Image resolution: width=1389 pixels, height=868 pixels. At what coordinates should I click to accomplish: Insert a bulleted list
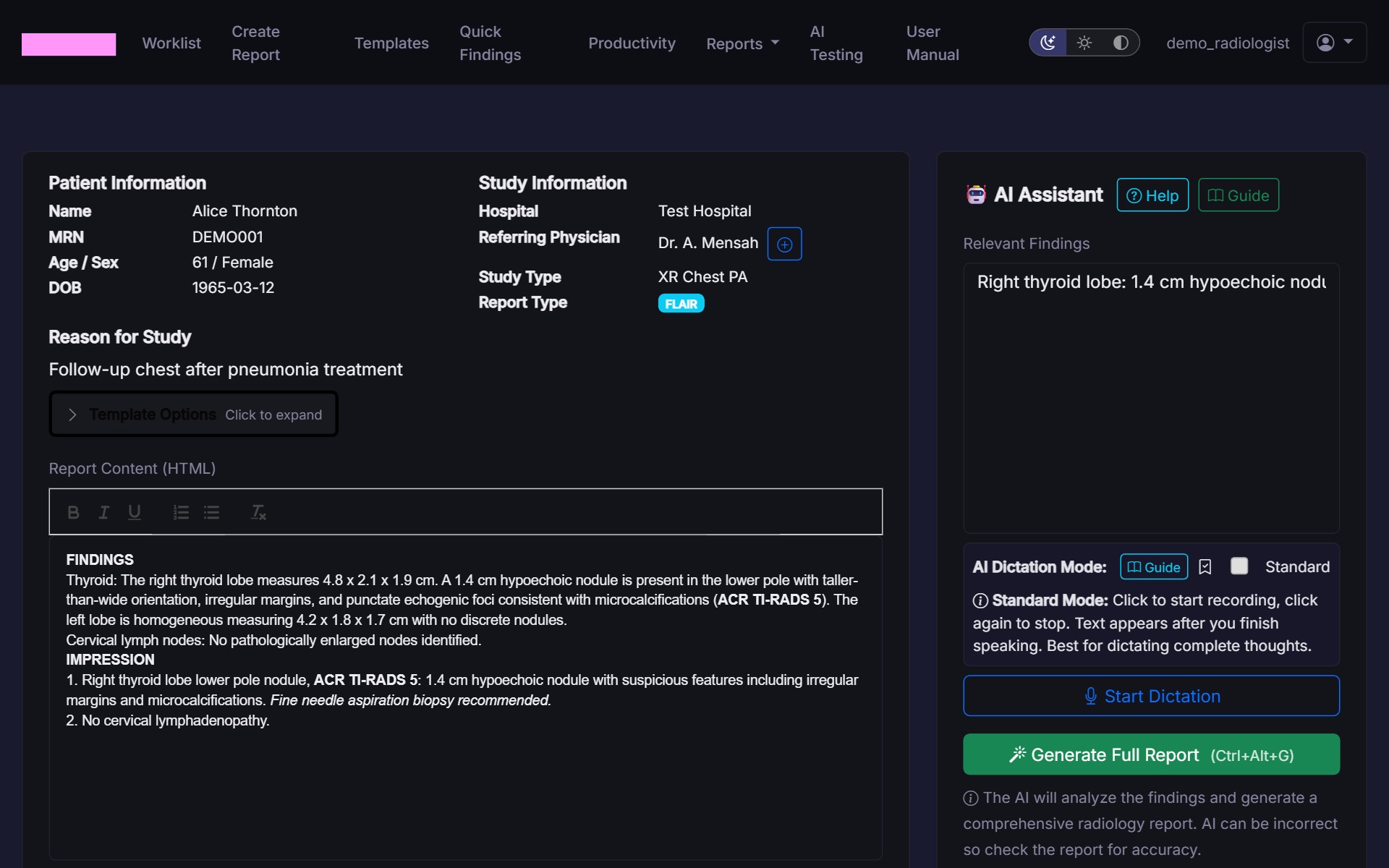(x=211, y=512)
